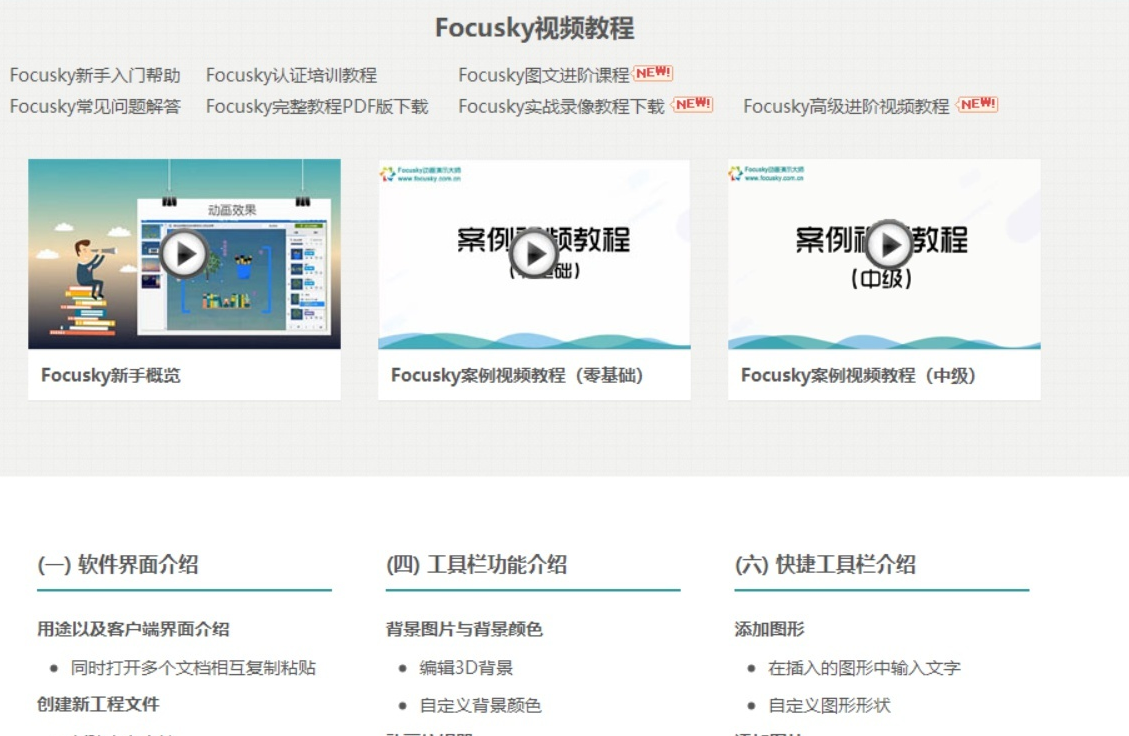Open 自定义背景颜色 item

click(x=480, y=705)
